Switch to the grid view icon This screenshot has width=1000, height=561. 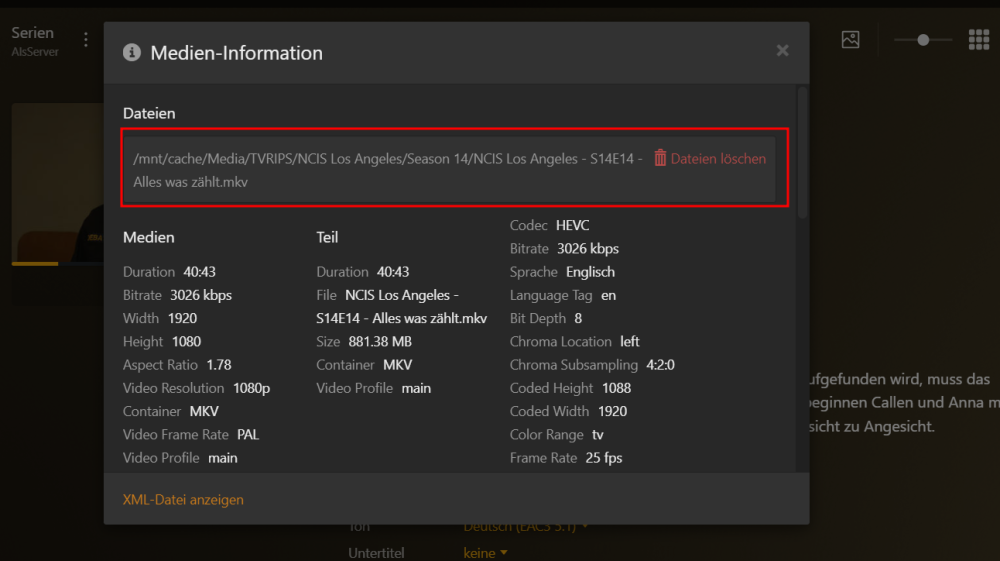point(978,40)
